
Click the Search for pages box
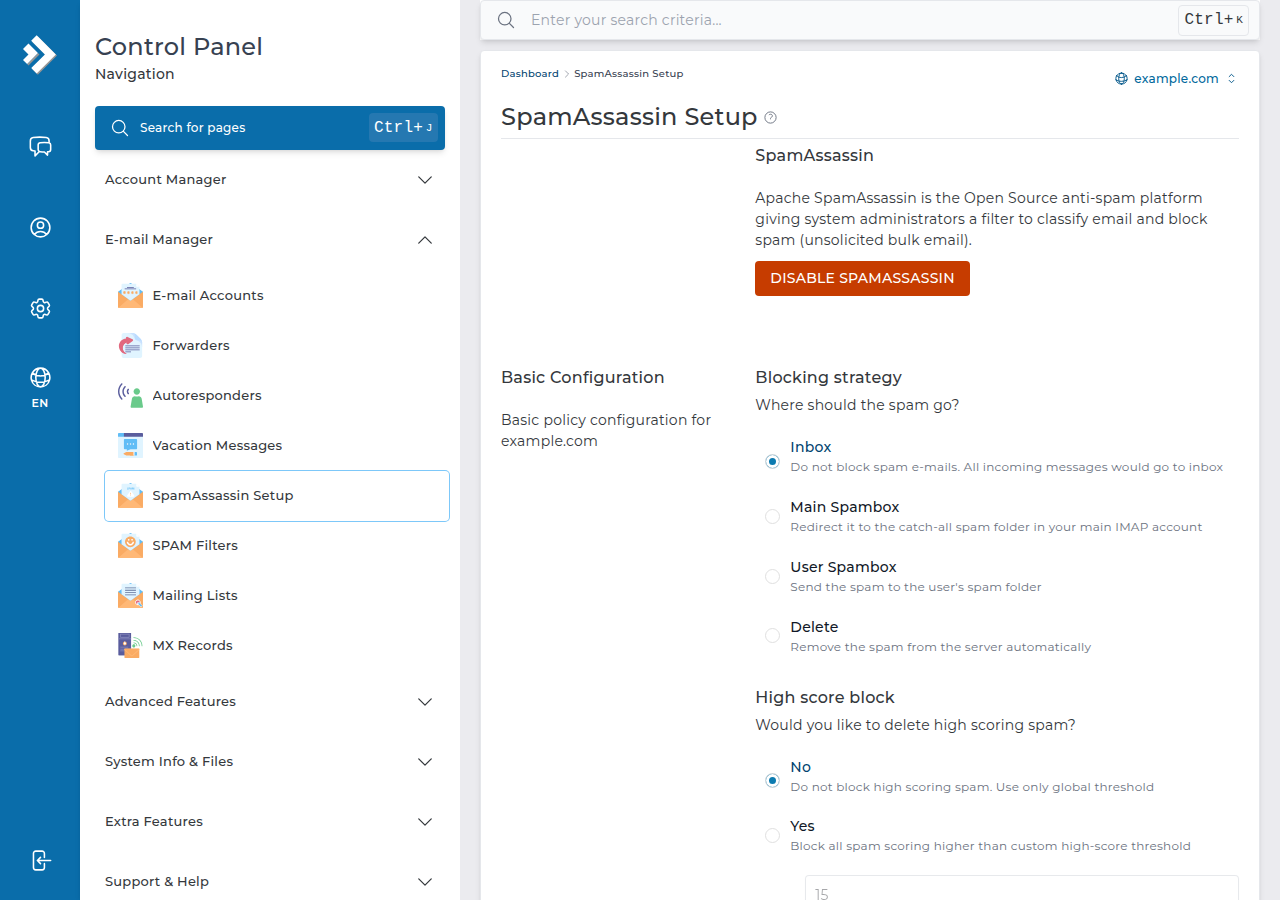click(270, 128)
